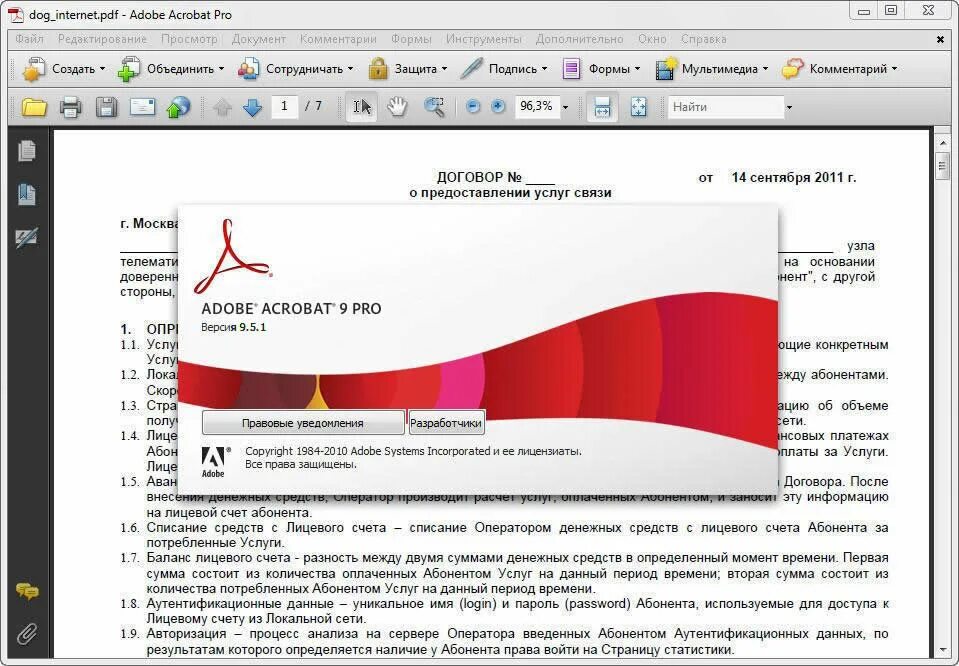Click the Разработчики button
Screen dimensions: 959x666
click(x=446, y=423)
